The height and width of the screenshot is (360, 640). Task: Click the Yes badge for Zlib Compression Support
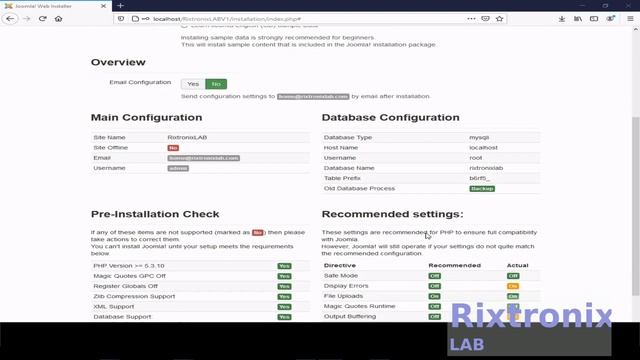coord(284,297)
